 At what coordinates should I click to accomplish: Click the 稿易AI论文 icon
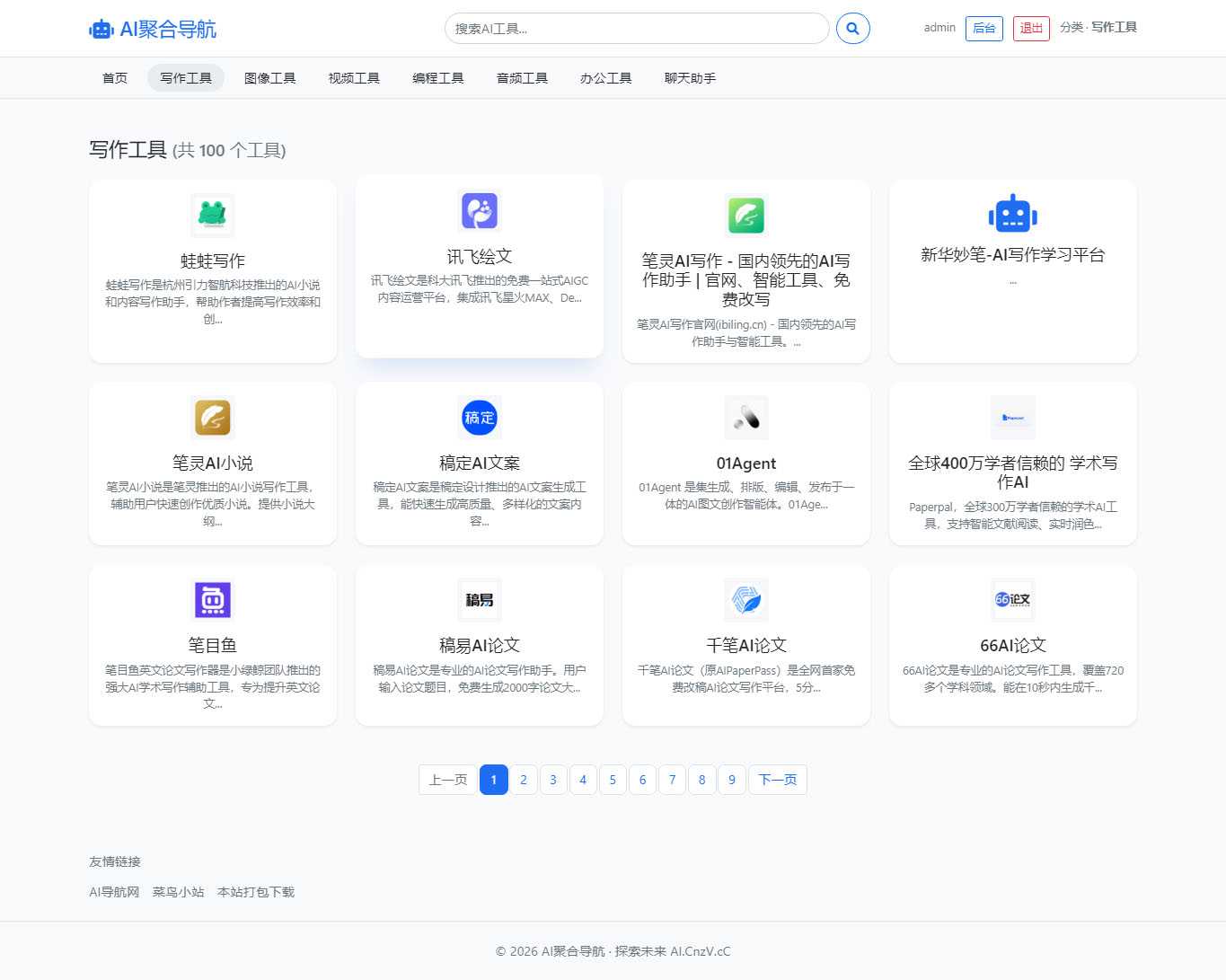[479, 599]
